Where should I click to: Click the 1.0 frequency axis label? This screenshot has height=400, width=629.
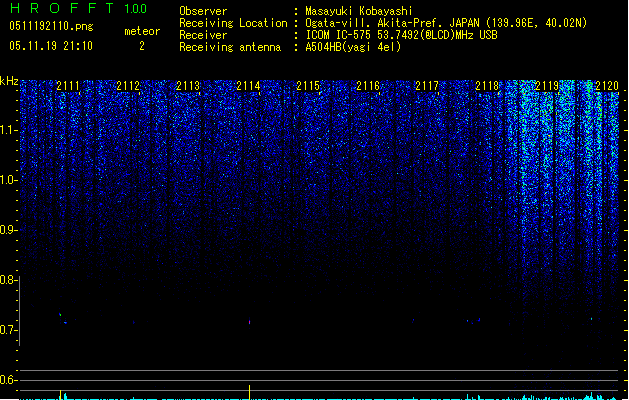point(8,180)
